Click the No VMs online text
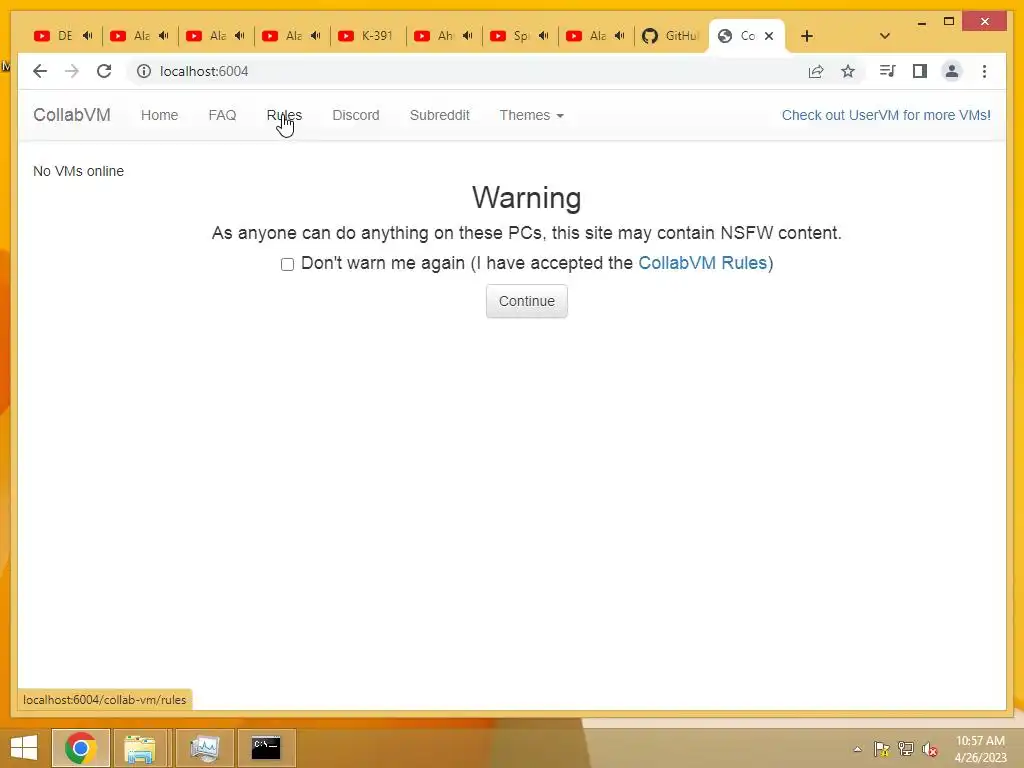The height and width of the screenshot is (768, 1024). (78, 171)
